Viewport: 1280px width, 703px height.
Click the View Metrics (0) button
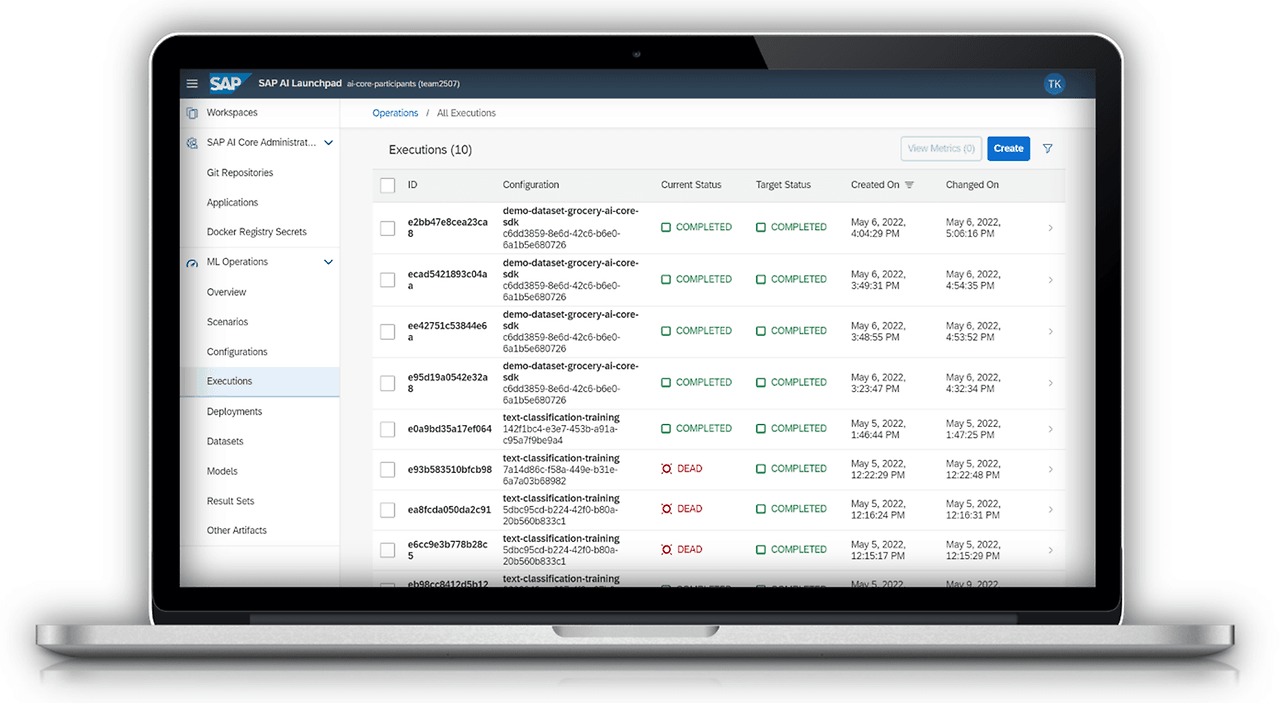[941, 149]
